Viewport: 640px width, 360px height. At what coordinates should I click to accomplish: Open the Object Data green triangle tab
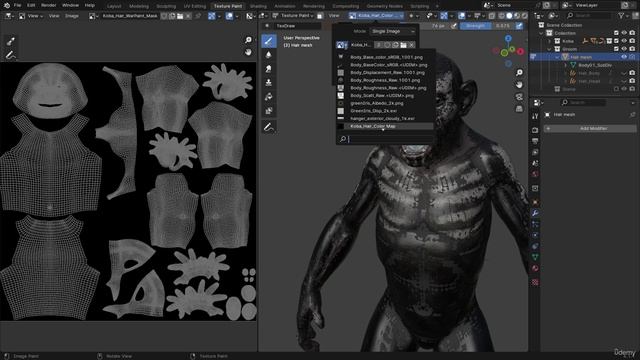click(x=535, y=257)
